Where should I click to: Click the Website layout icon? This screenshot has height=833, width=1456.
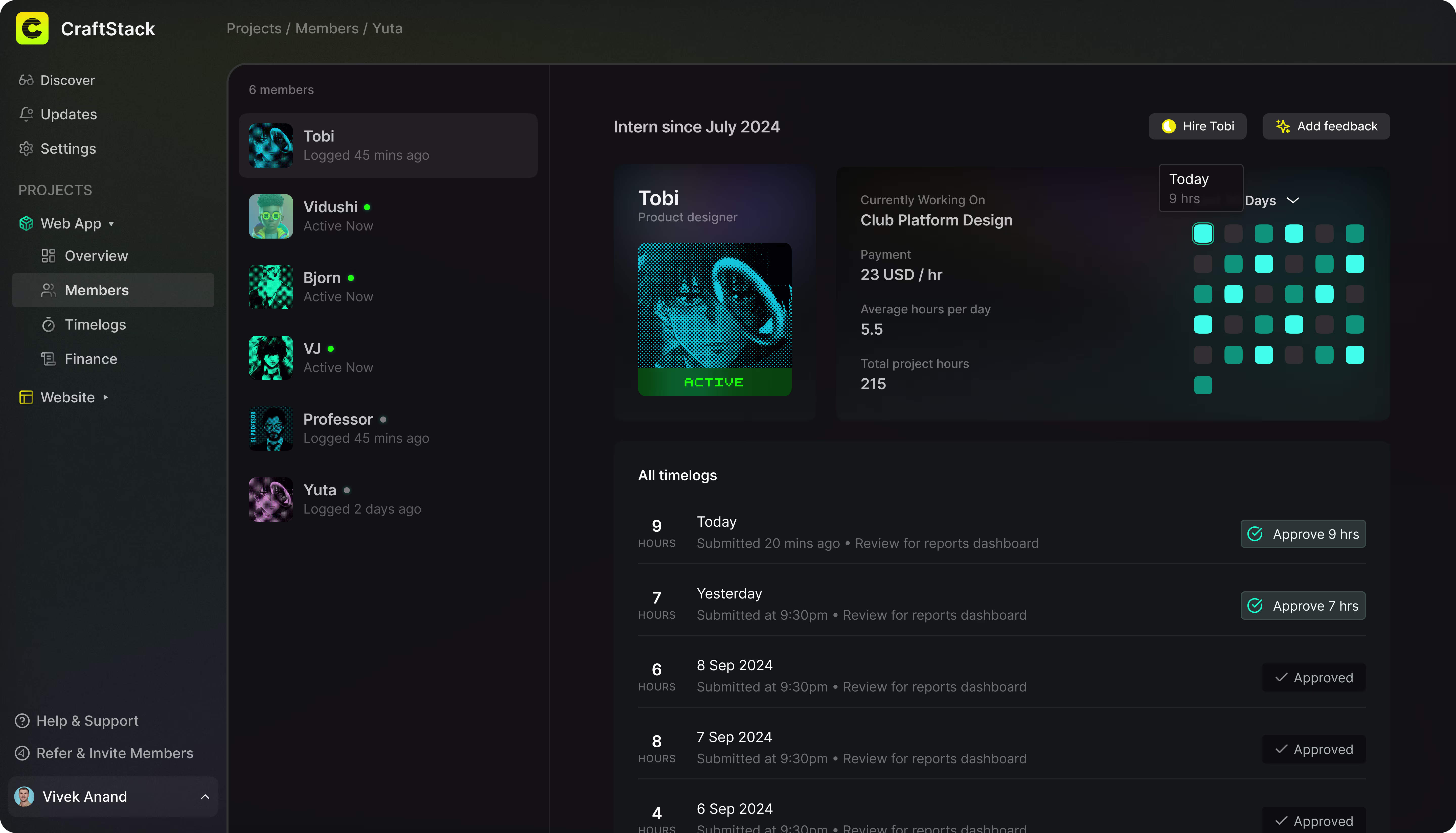26,397
